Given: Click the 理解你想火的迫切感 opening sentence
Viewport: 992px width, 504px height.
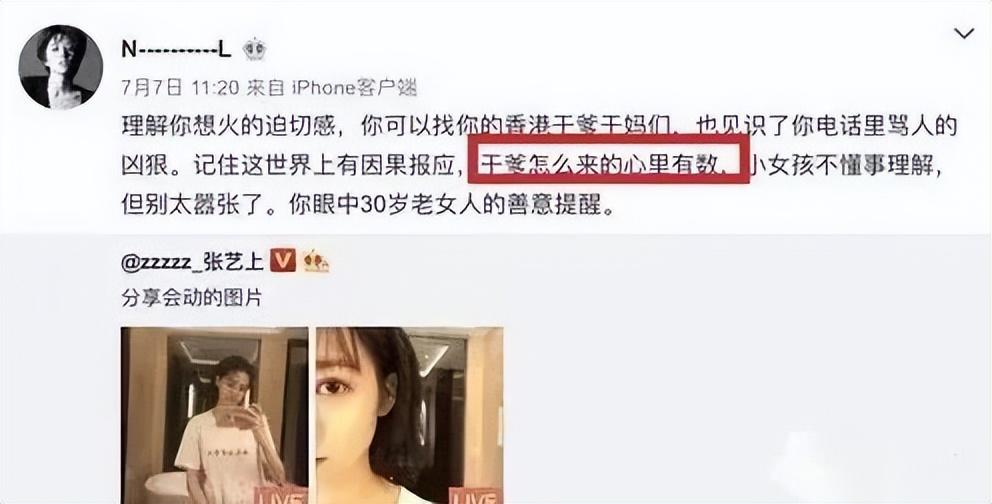Looking at the screenshot, I should click(232, 126).
